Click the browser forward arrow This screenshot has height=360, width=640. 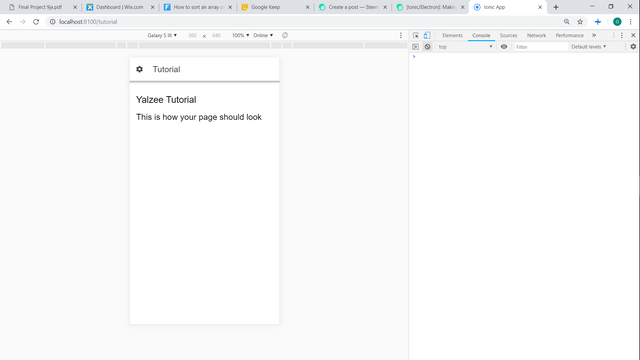23,22
